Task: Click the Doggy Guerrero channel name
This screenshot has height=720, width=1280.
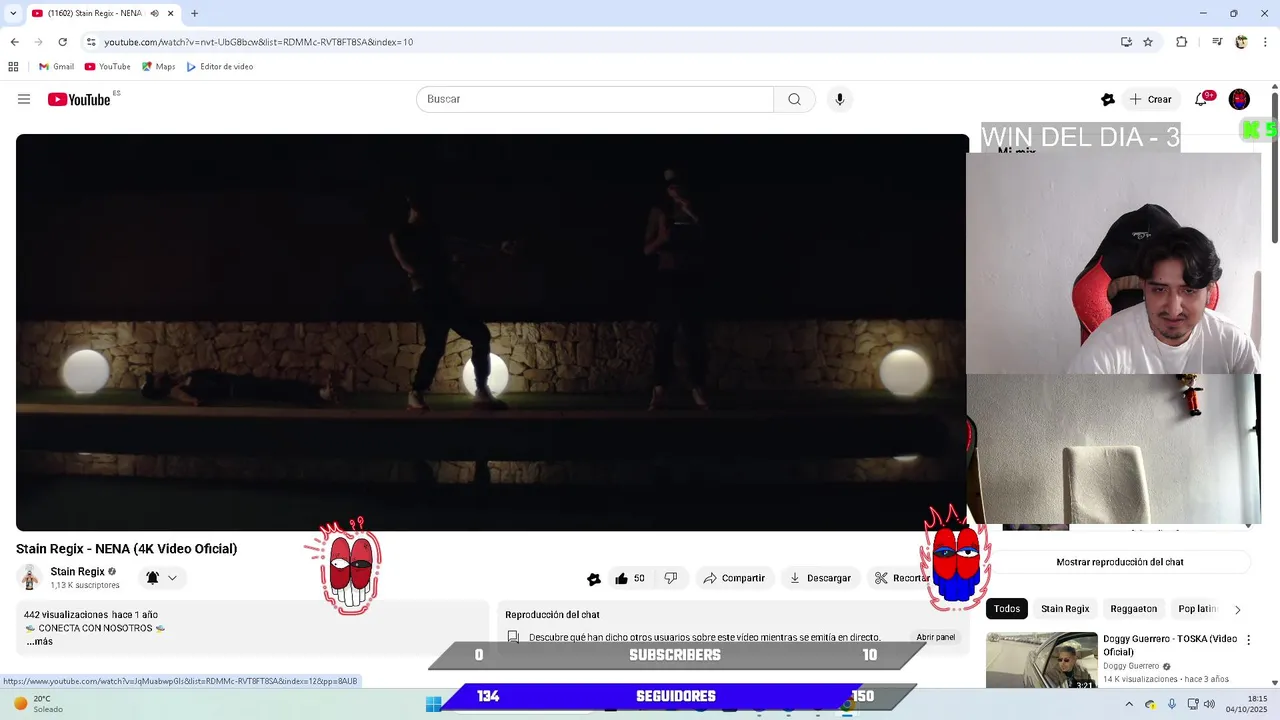Action: [x=1131, y=666]
